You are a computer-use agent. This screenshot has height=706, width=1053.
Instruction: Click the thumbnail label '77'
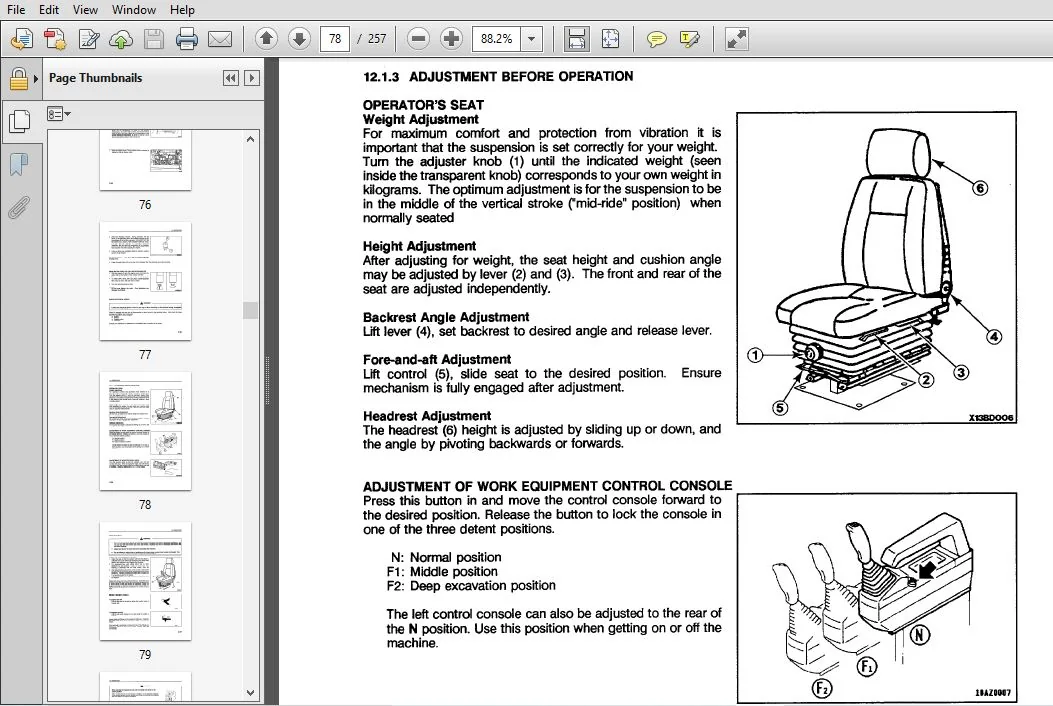tap(145, 355)
